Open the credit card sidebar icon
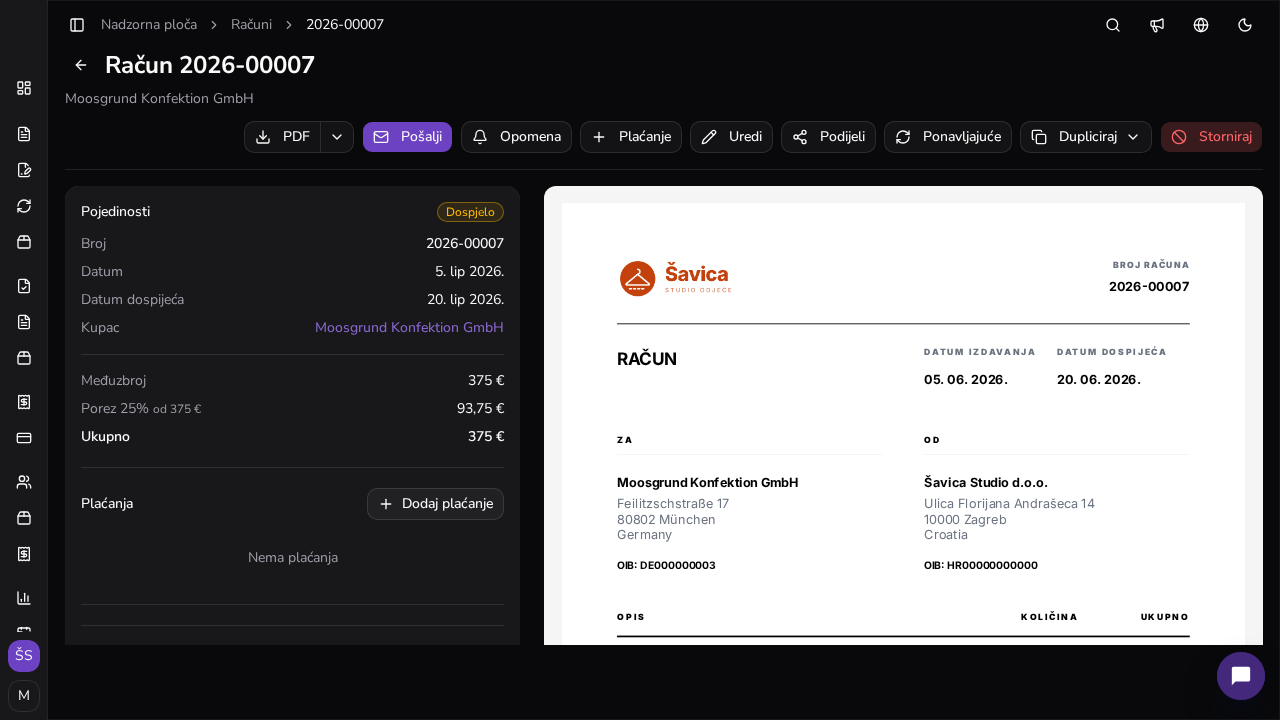The width and height of the screenshot is (1280, 720). click(x=24, y=438)
